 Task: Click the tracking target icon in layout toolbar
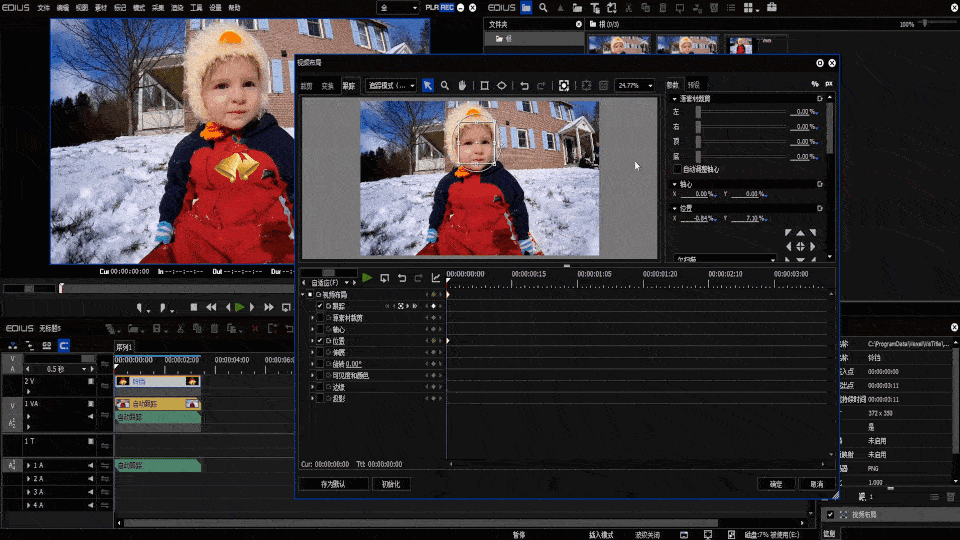coord(564,86)
